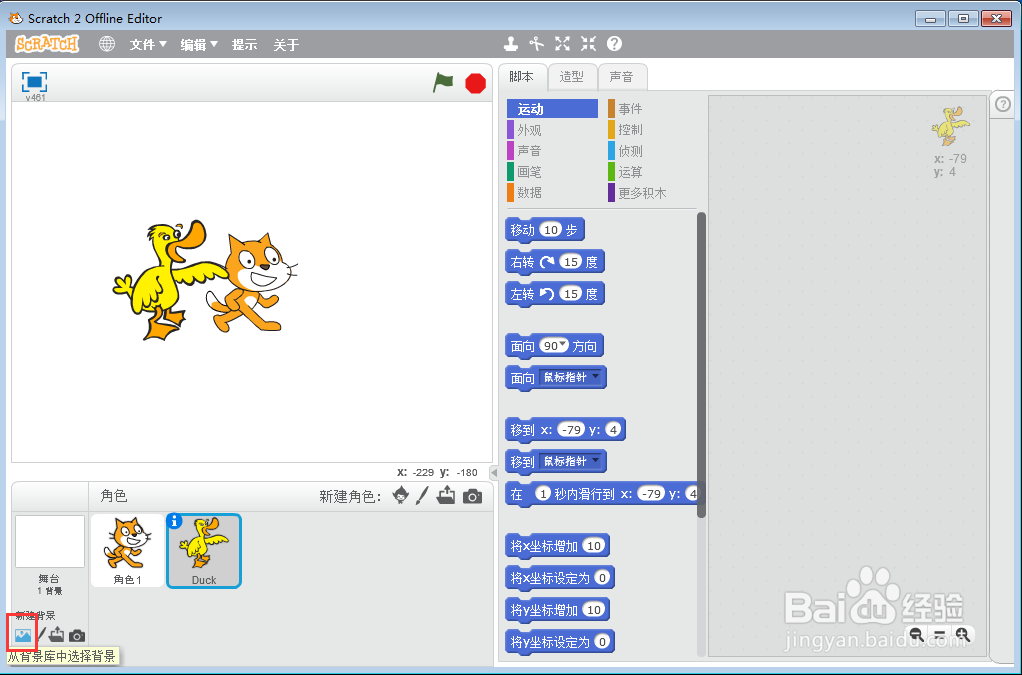Click steps value in 移动 10 步 block
The width and height of the screenshot is (1022, 675).
tap(551, 229)
